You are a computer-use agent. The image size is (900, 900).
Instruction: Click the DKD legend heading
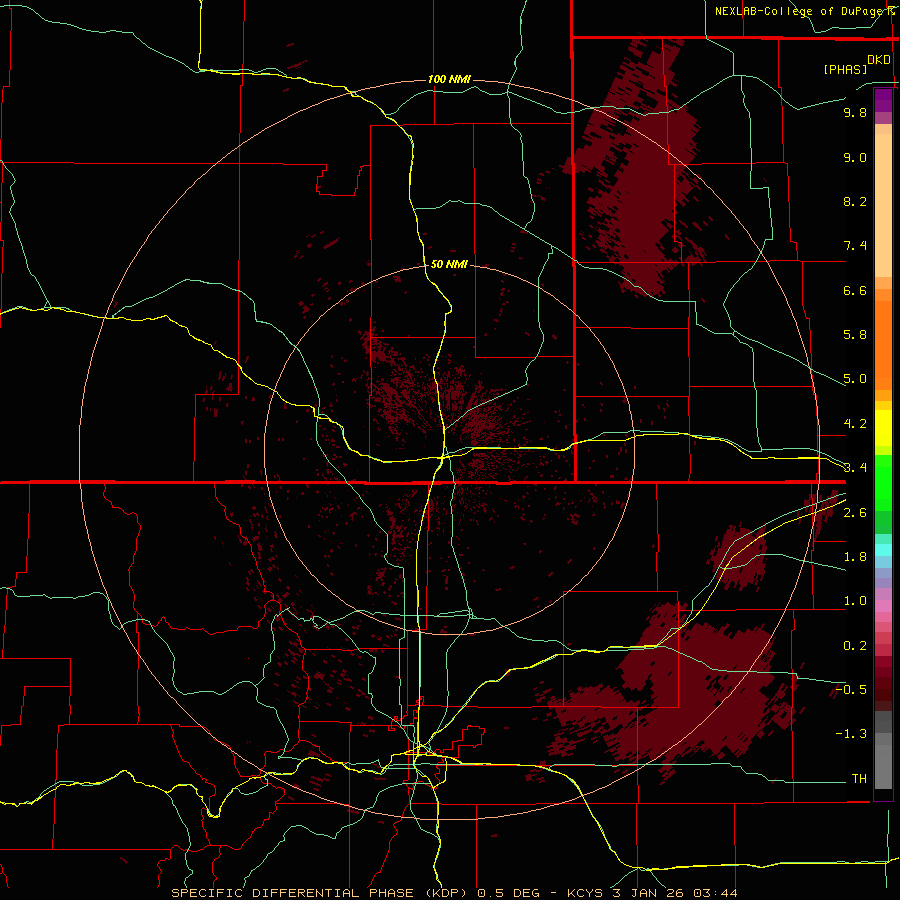click(879, 60)
